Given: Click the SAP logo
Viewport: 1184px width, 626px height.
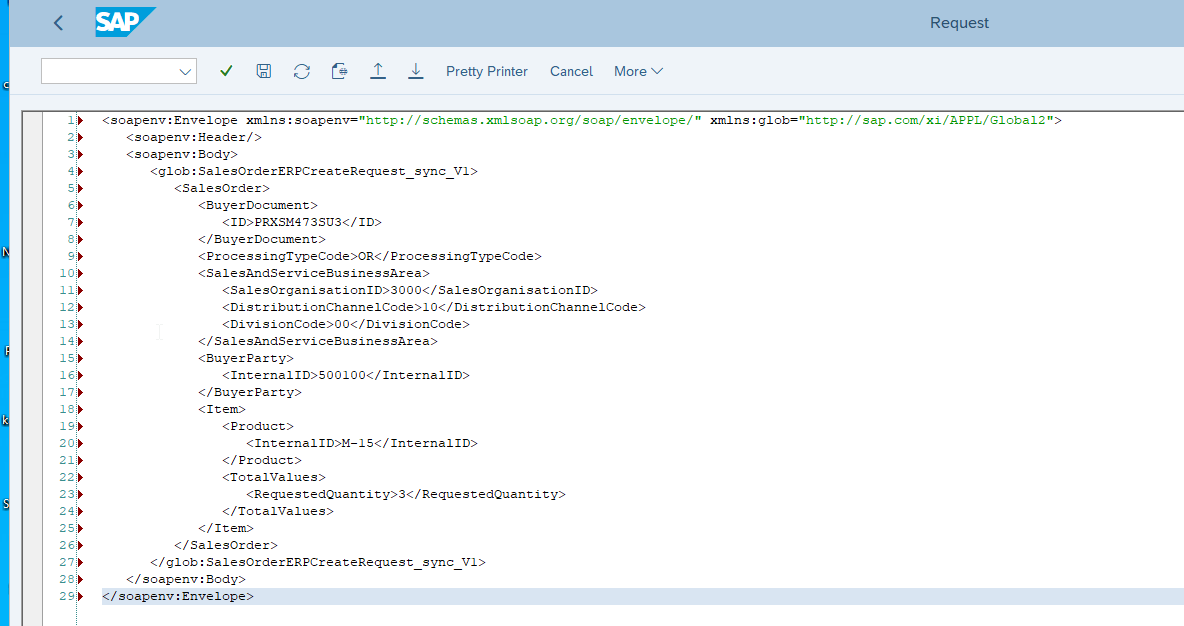Looking at the screenshot, I should (x=125, y=22).
